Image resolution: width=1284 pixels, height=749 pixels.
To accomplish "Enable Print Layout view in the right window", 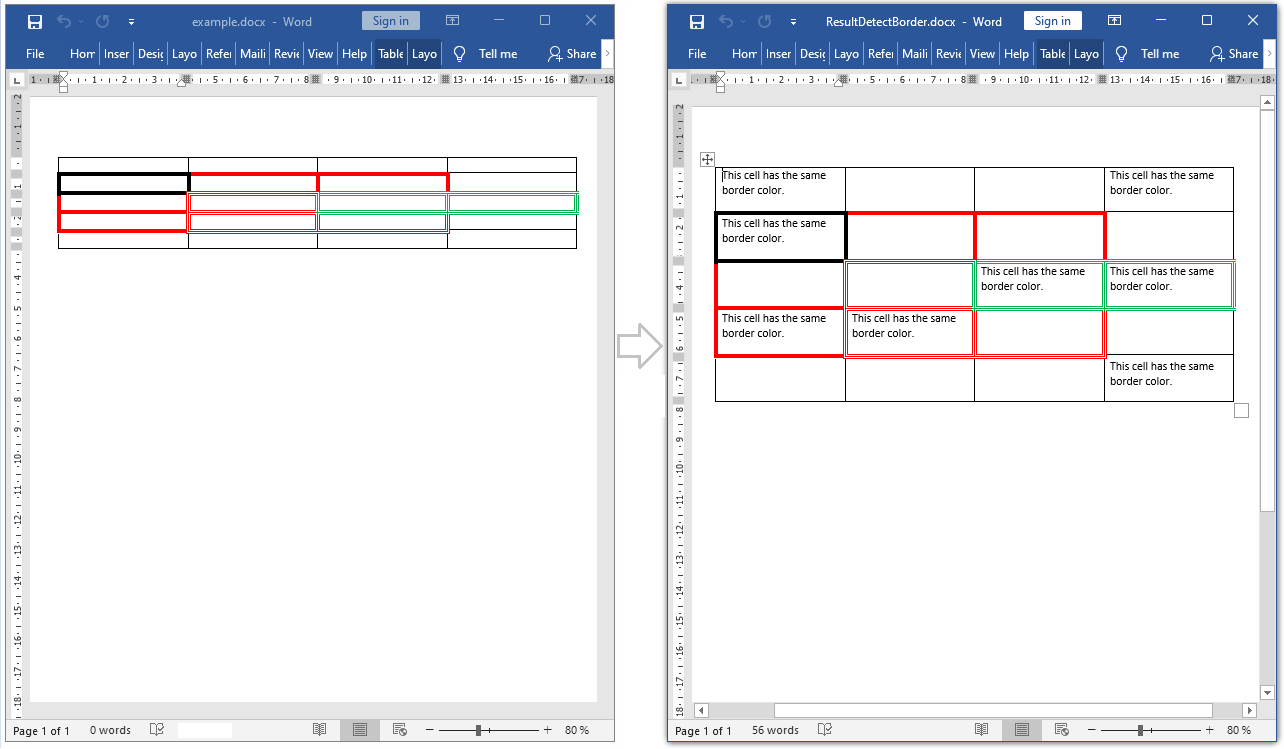I will click(1022, 731).
